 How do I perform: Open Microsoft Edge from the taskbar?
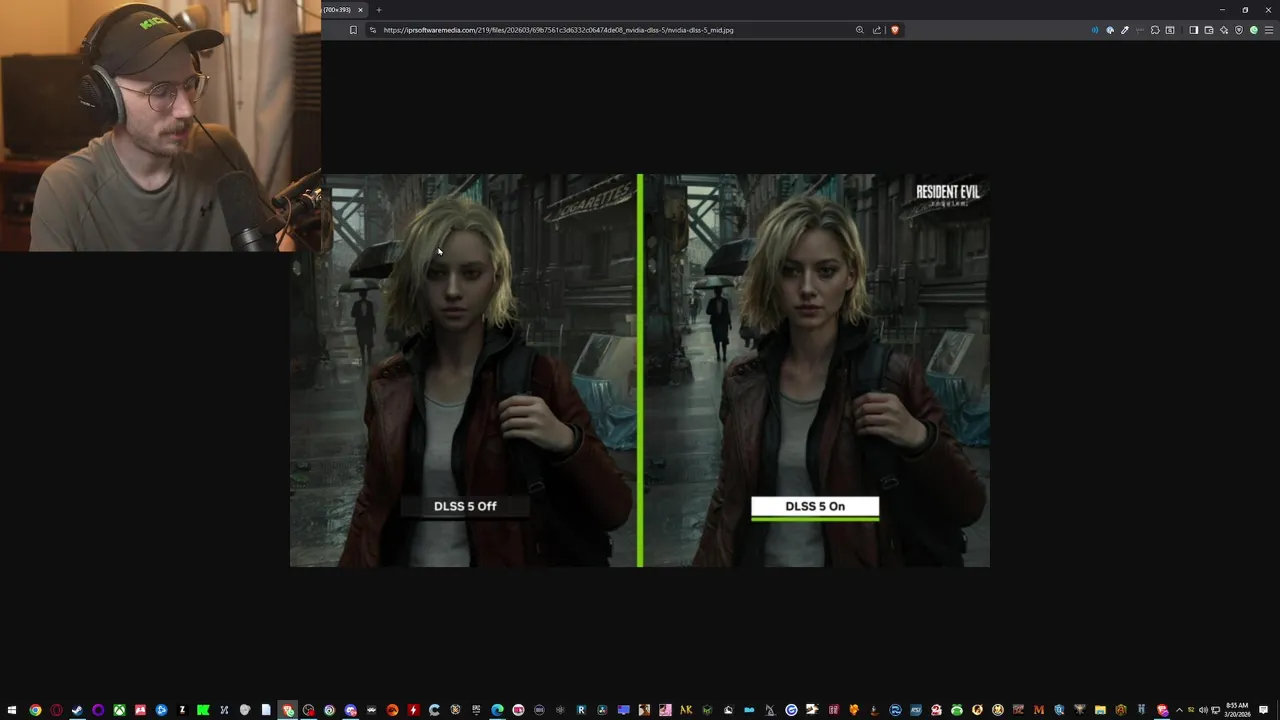[497, 710]
